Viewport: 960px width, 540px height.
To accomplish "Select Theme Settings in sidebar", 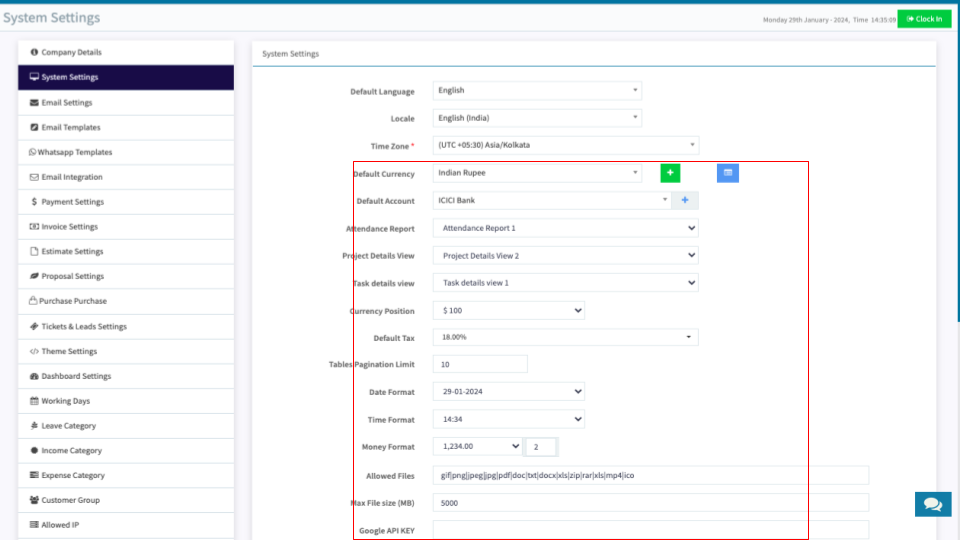I will [x=68, y=351].
